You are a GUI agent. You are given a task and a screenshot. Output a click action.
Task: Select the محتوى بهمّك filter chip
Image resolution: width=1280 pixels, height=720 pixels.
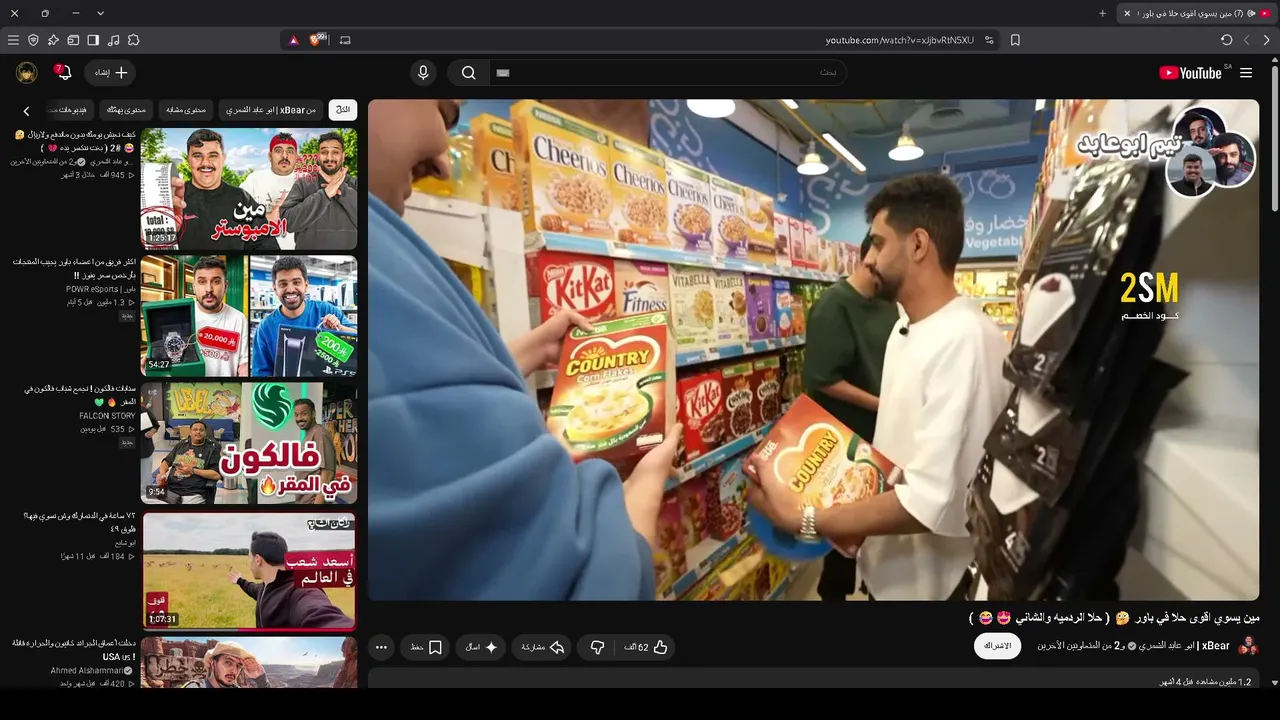coord(126,110)
